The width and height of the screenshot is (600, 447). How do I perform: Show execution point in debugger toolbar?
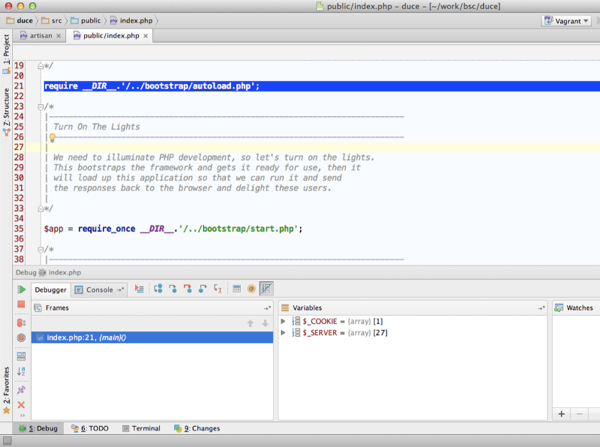[139, 289]
